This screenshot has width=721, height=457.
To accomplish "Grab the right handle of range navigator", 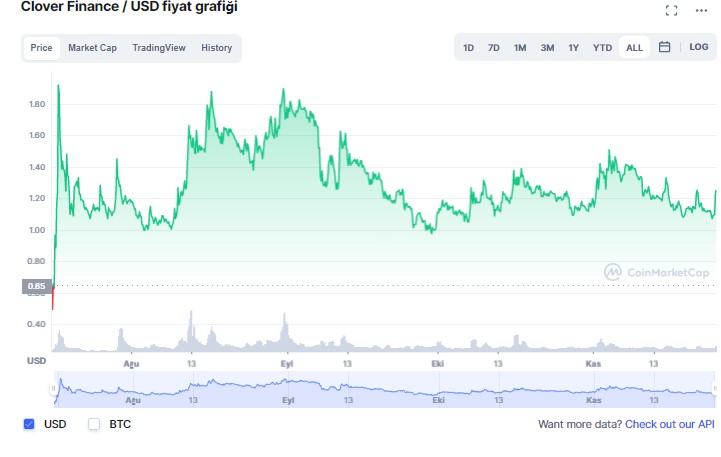I will (715, 388).
